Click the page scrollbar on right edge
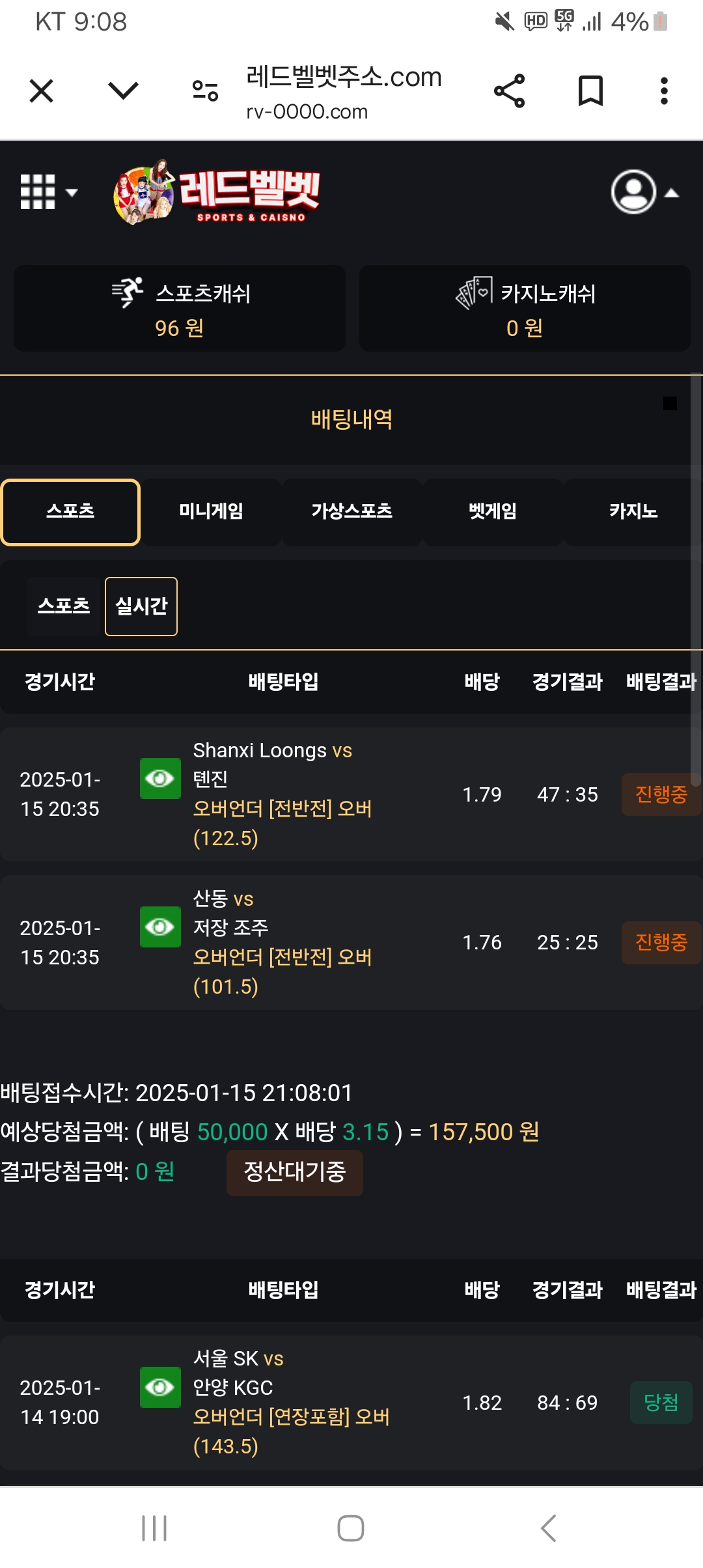This screenshot has width=703, height=1568. pyautogui.click(x=696, y=580)
